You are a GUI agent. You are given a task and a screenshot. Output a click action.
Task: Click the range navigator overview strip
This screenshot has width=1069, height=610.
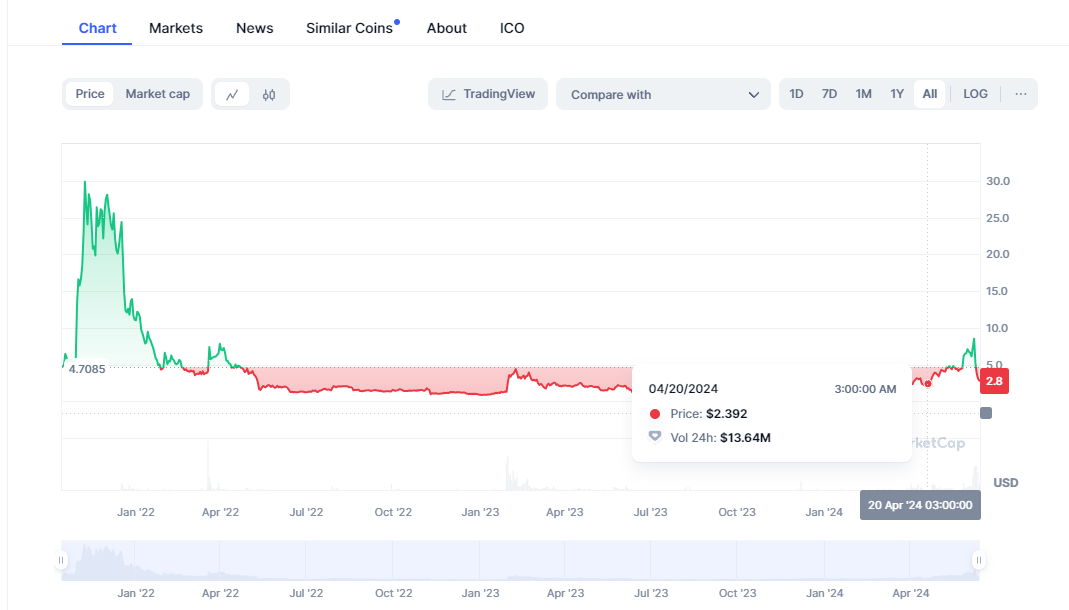[x=520, y=560]
